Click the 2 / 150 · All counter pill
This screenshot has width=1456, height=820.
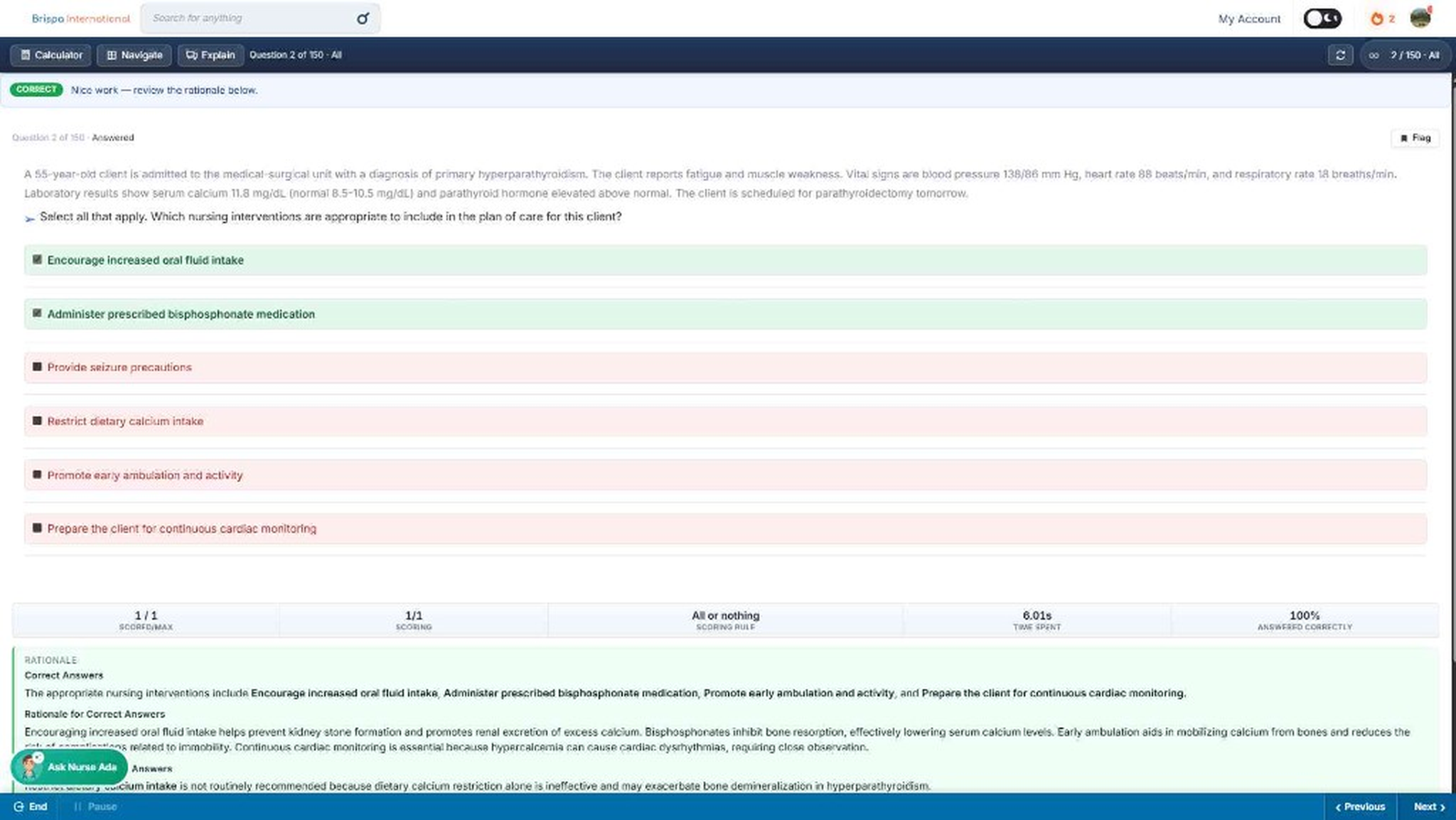[1405, 55]
